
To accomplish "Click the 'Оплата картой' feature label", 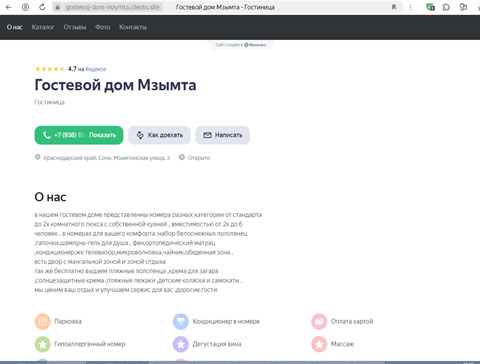I will pyautogui.click(x=352, y=321).
